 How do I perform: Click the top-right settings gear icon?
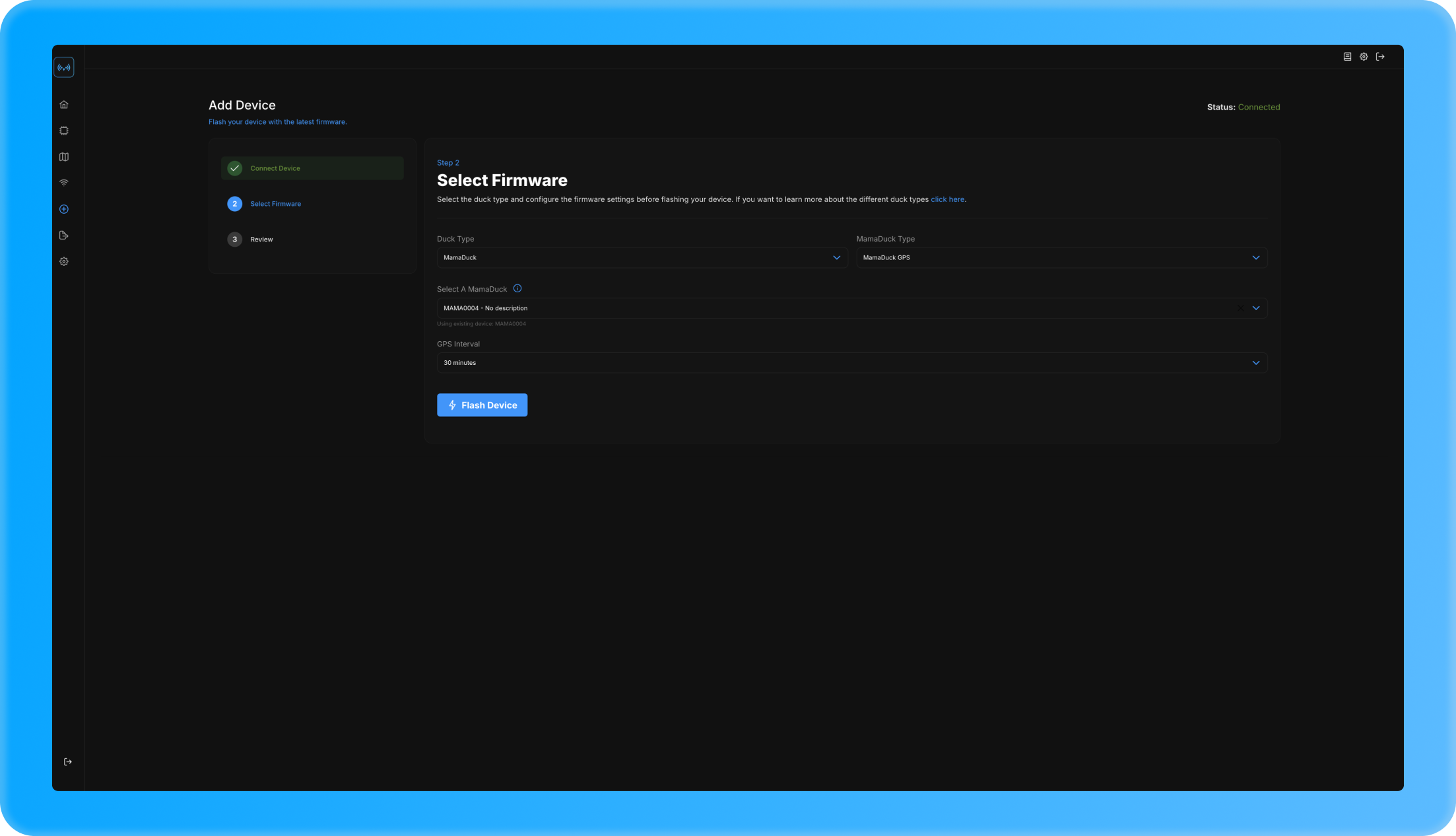1364,57
